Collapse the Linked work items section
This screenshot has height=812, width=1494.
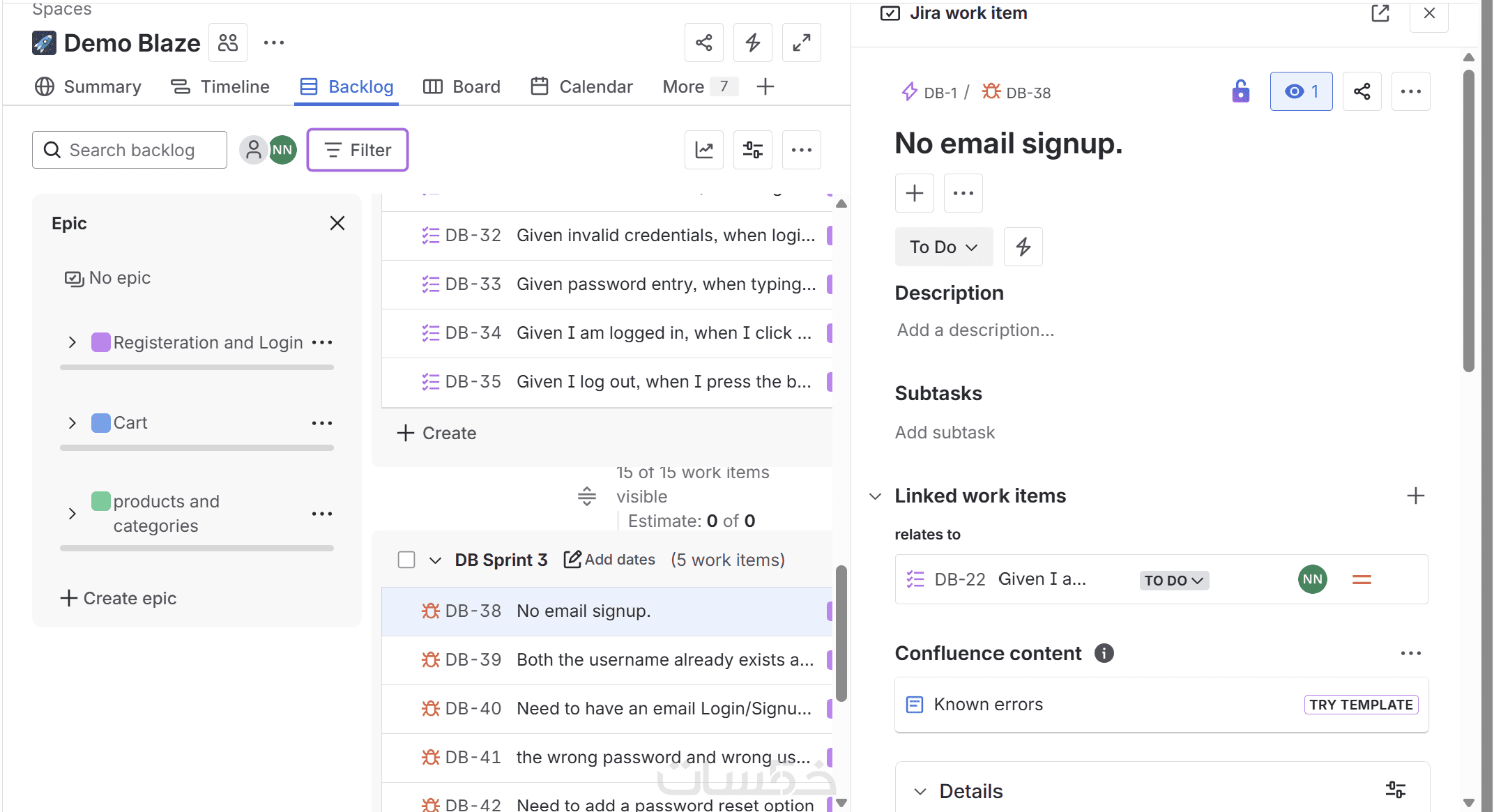[876, 496]
